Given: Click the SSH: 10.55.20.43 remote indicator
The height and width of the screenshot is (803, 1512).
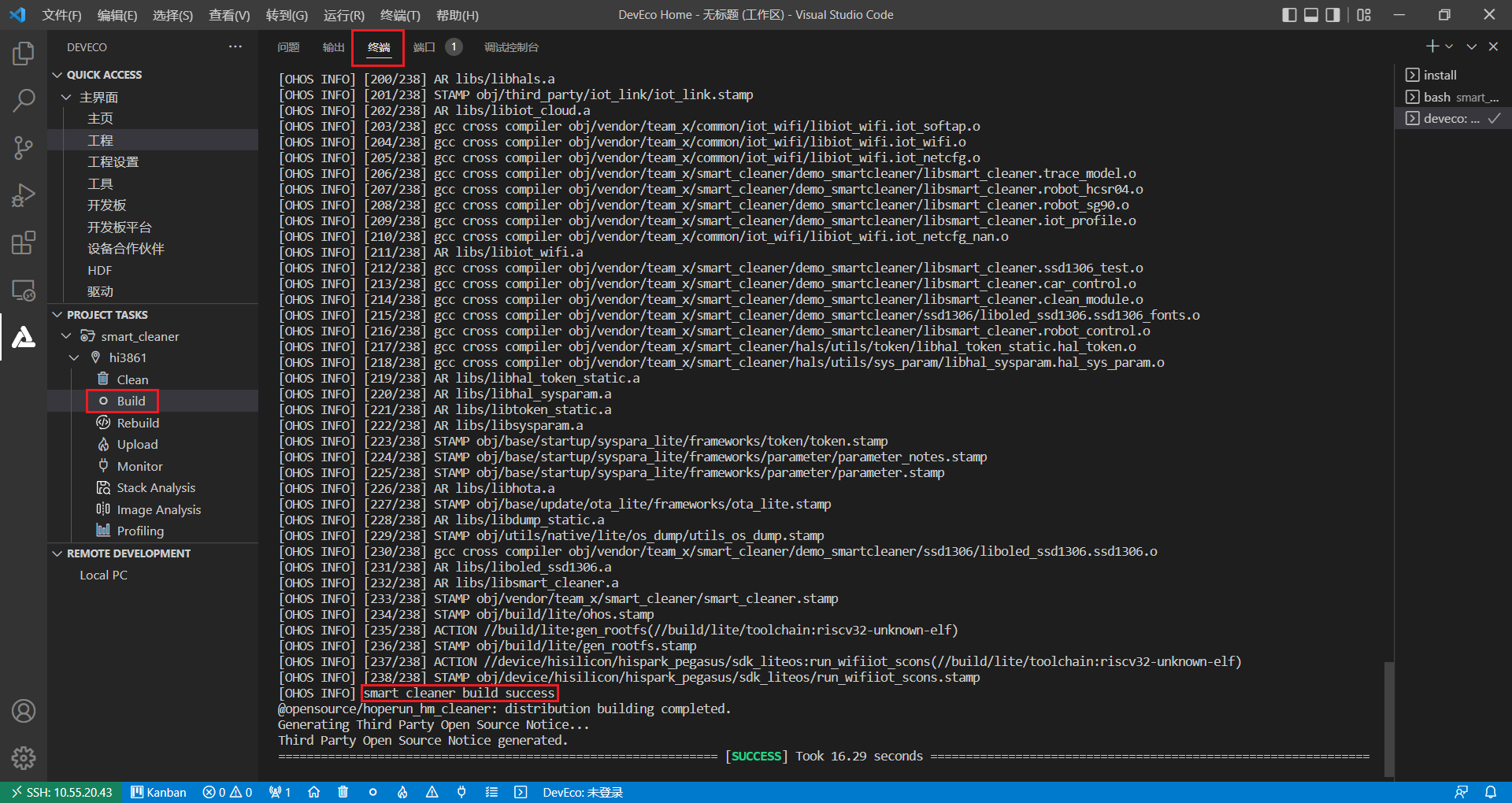Looking at the screenshot, I should point(61,792).
